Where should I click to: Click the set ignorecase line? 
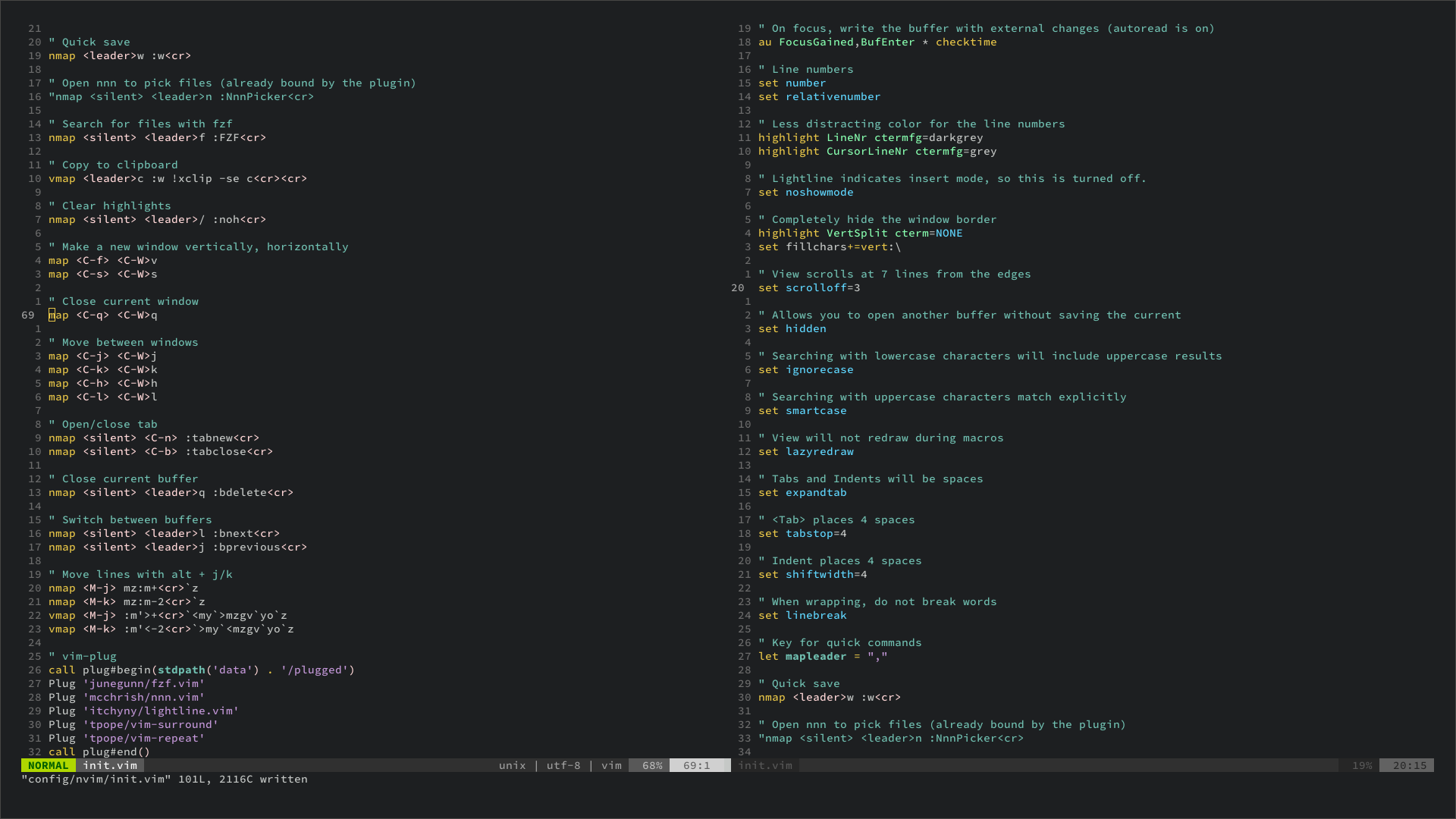coord(805,369)
